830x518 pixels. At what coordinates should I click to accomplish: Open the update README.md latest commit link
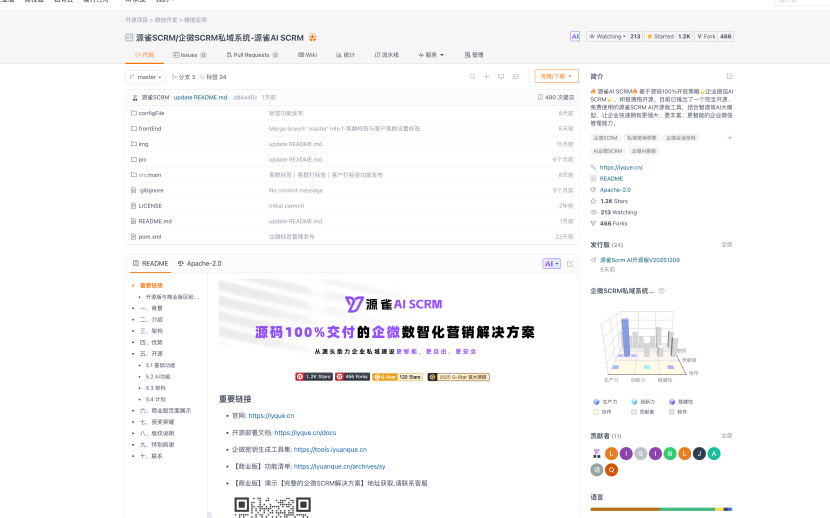201,97
